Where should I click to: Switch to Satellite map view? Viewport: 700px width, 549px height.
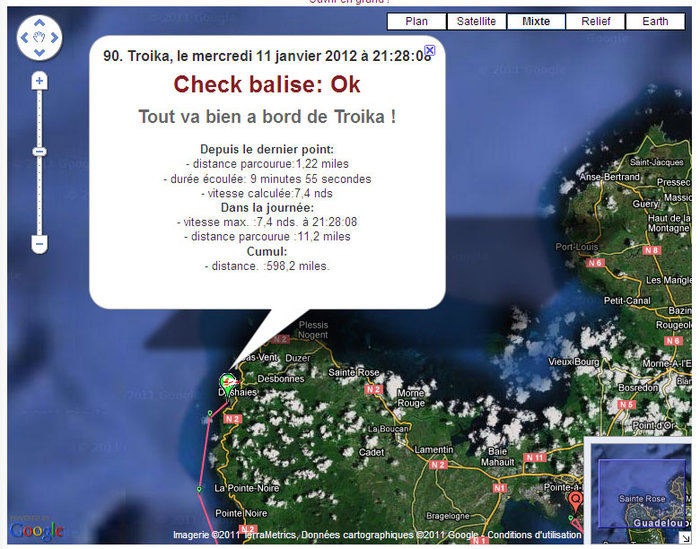[476, 21]
